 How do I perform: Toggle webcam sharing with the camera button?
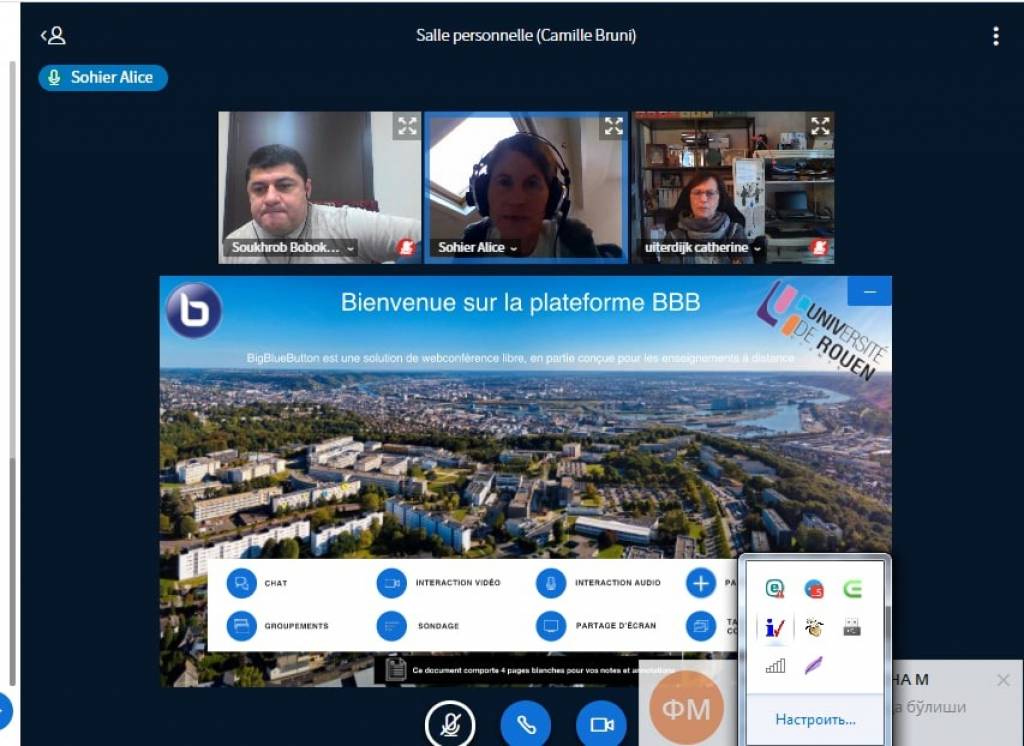coord(601,724)
